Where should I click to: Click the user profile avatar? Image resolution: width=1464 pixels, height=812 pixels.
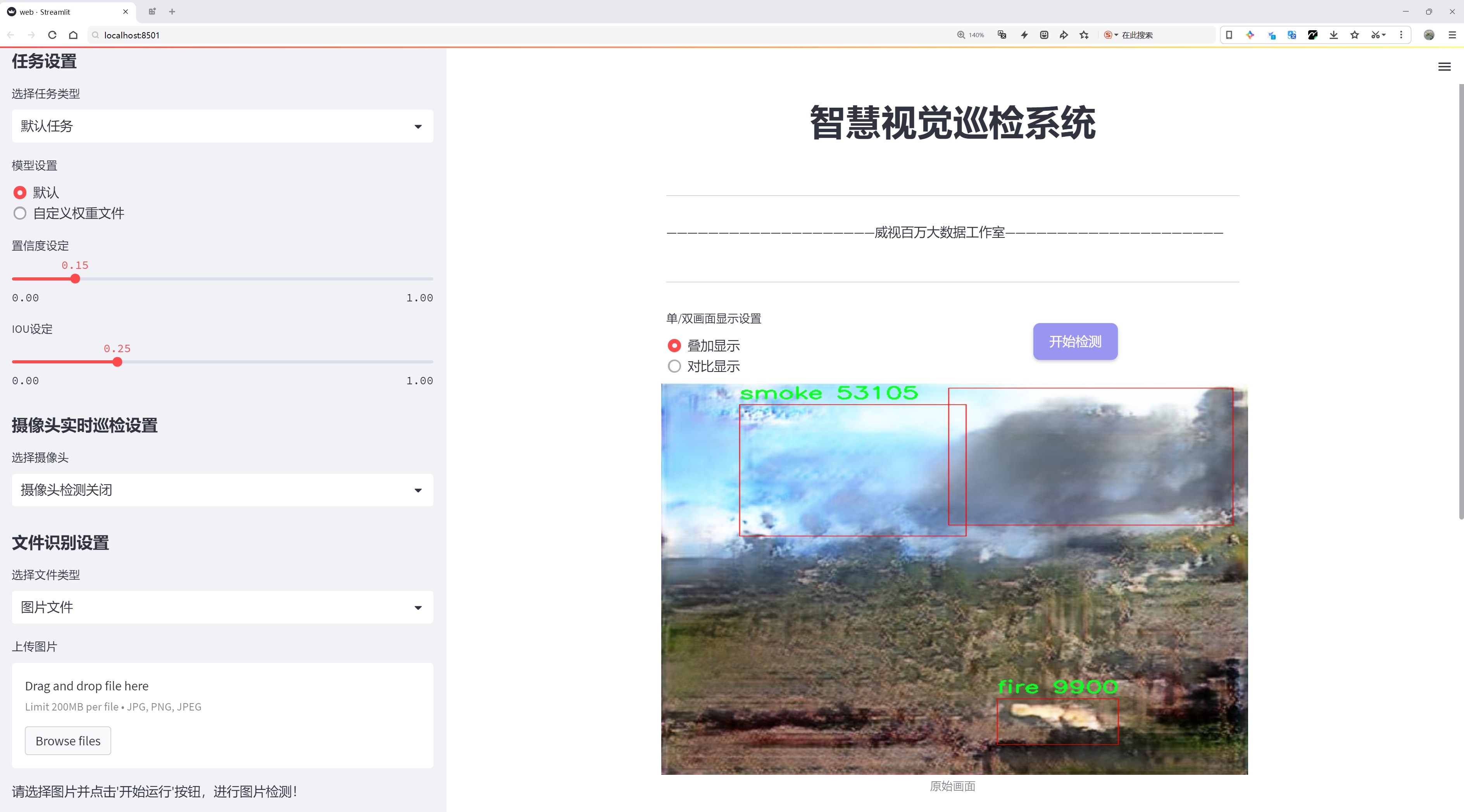pyautogui.click(x=1429, y=35)
